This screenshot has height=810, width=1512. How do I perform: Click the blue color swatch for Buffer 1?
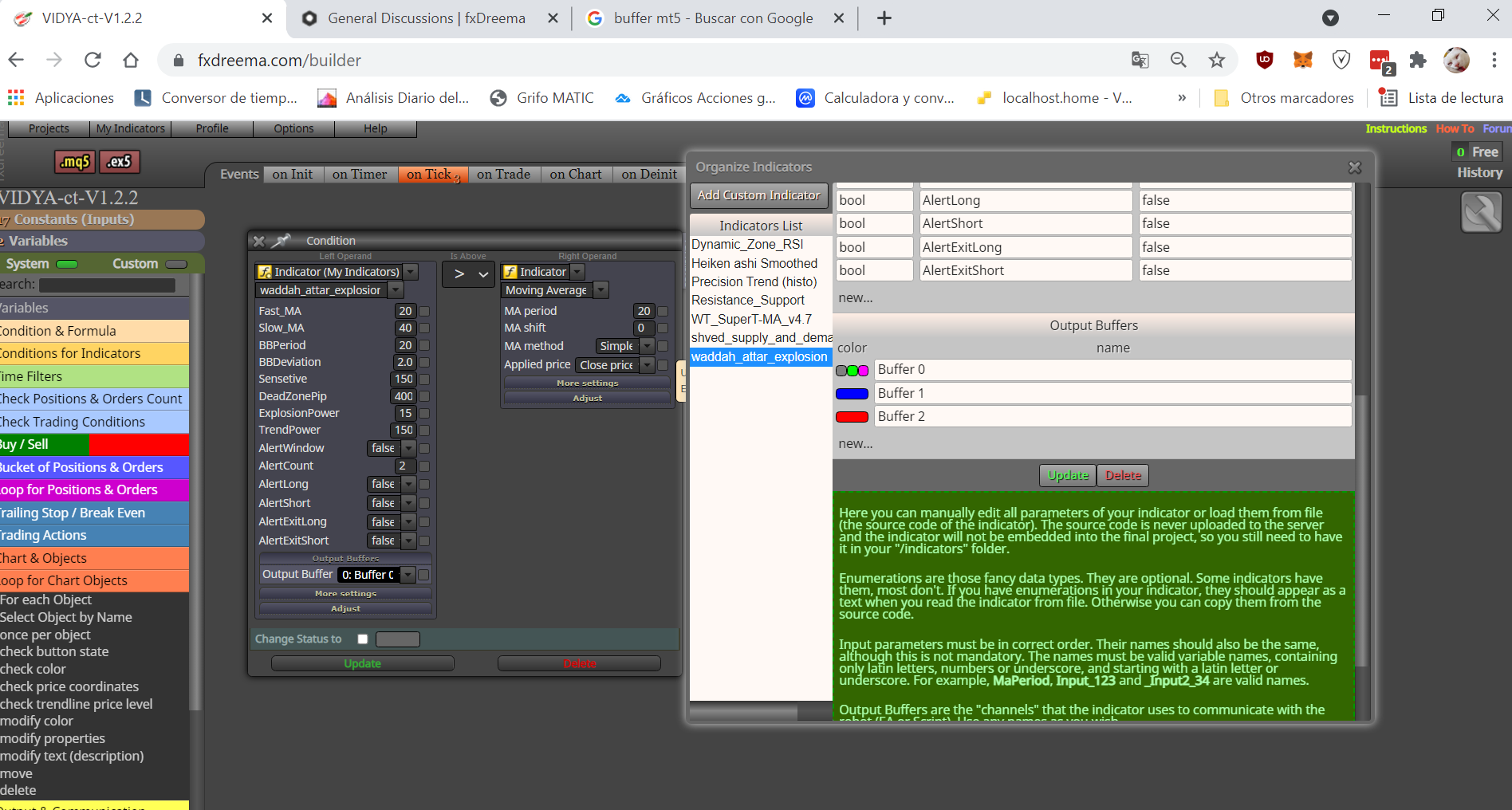coord(852,394)
